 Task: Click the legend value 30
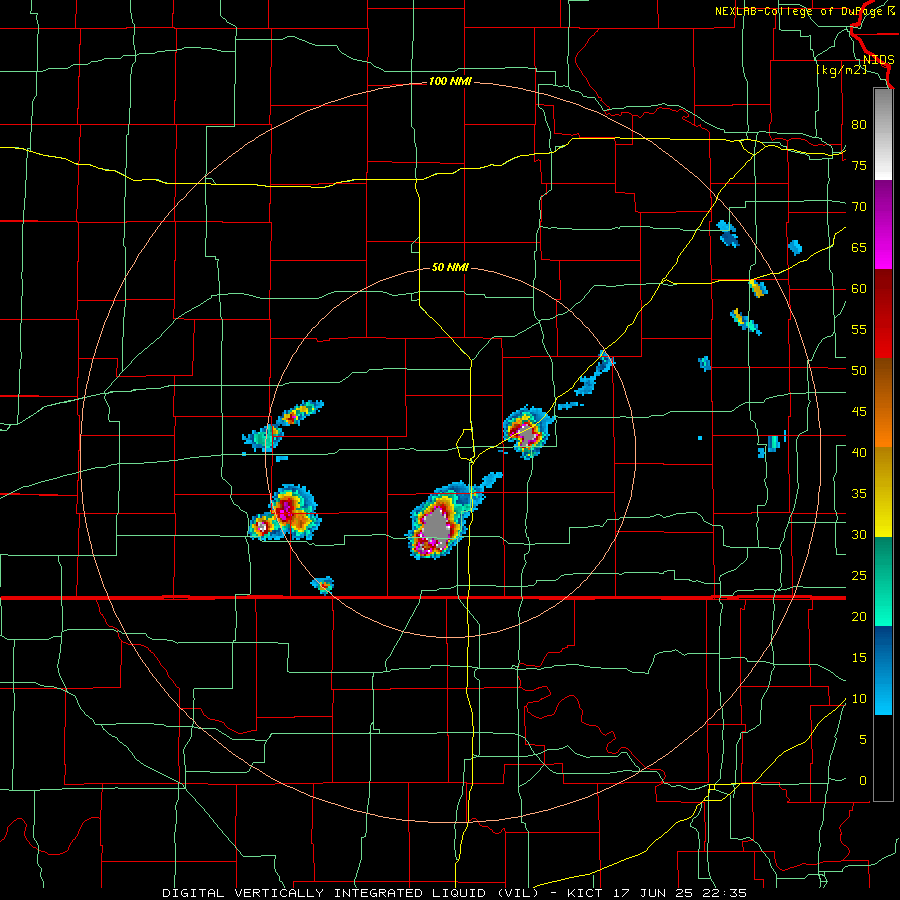(859, 535)
